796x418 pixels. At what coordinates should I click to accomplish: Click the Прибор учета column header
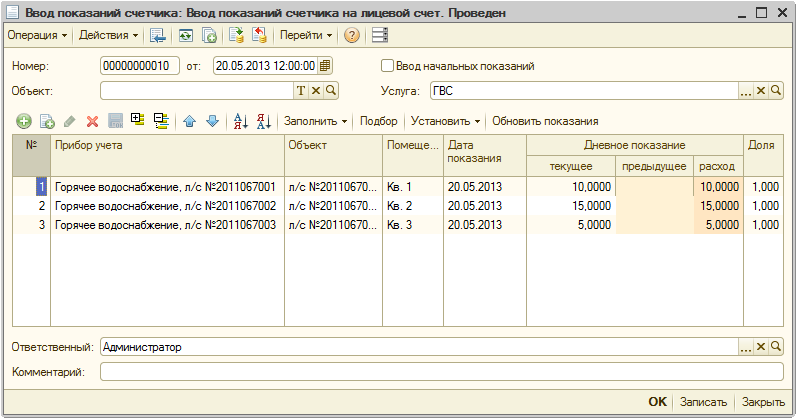167,155
